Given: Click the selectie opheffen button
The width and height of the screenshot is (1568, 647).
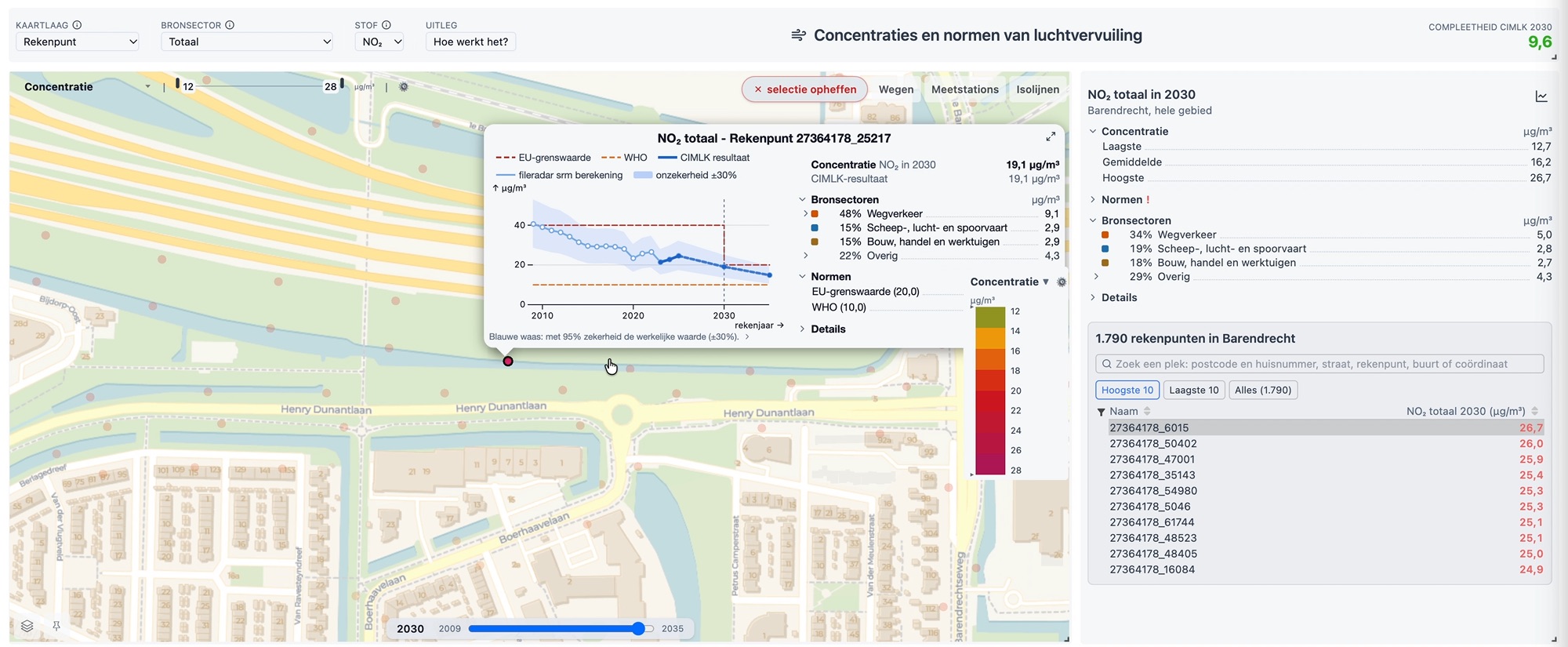Looking at the screenshot, I should [804, 89].
